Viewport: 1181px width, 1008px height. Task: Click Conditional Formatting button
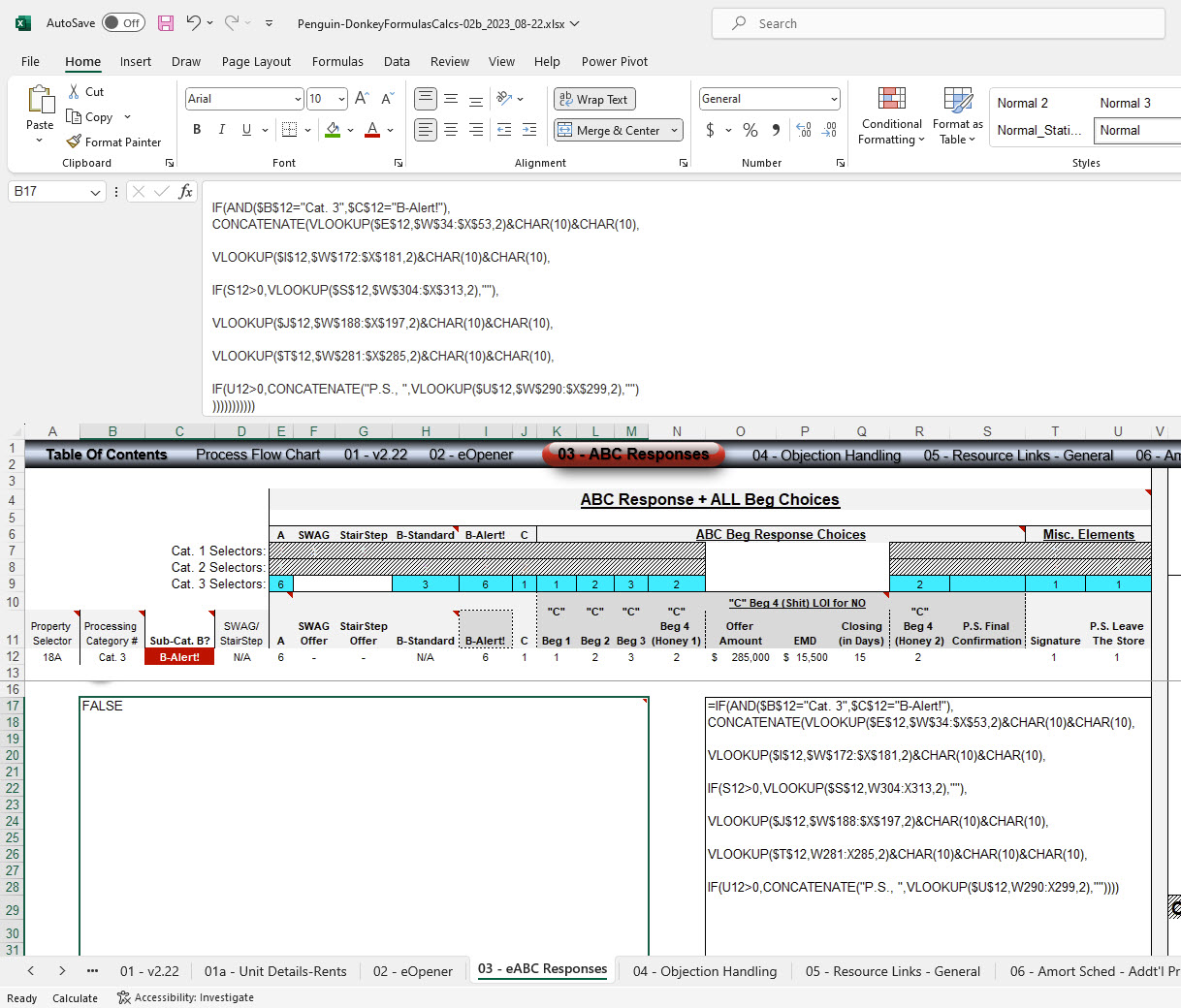(x=892, y=116)
